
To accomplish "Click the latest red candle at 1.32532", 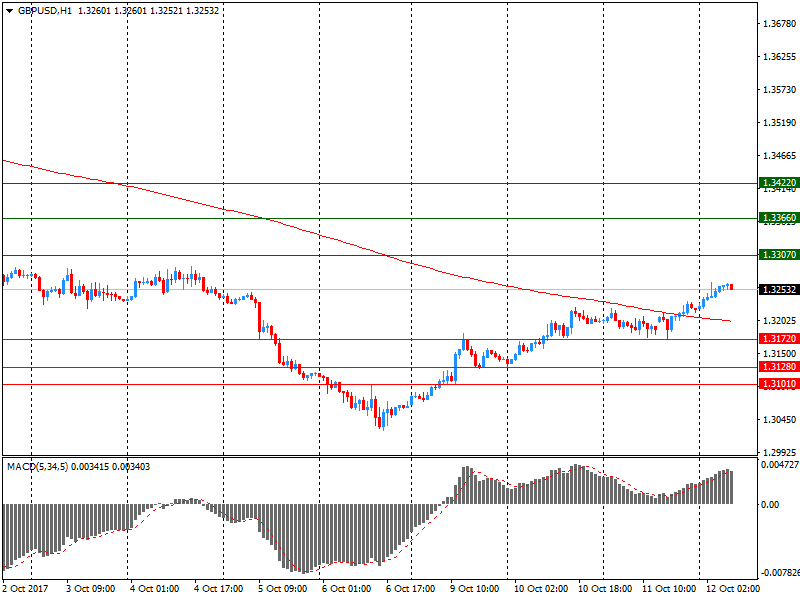I will point(732,287).
